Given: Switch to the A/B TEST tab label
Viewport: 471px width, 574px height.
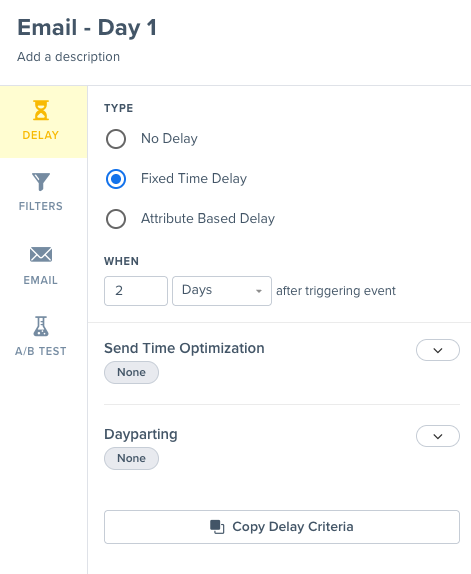Looking at the screenshot, I should (41, 351).
